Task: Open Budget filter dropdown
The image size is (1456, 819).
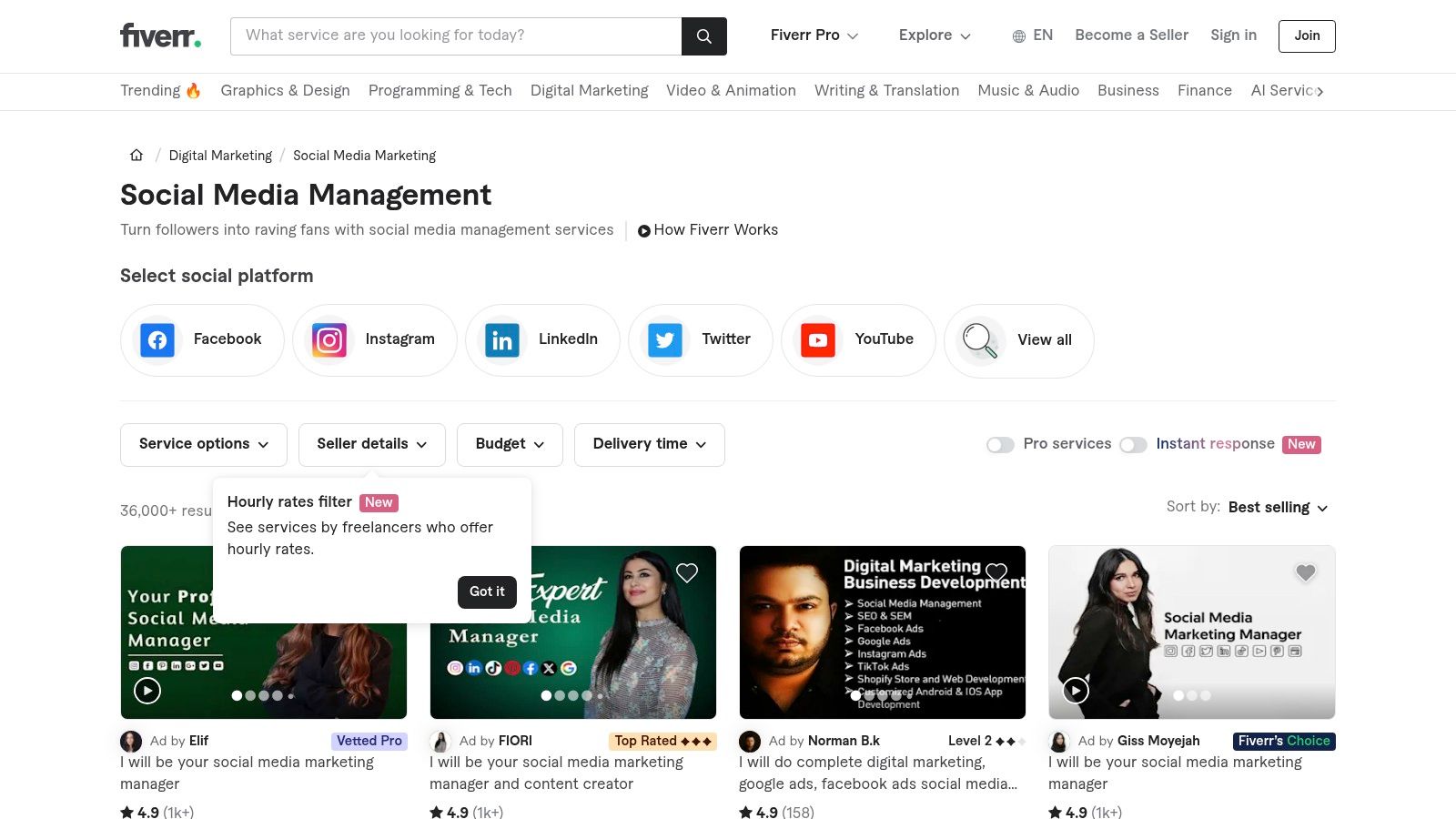Action: click(x=510, y=444)
